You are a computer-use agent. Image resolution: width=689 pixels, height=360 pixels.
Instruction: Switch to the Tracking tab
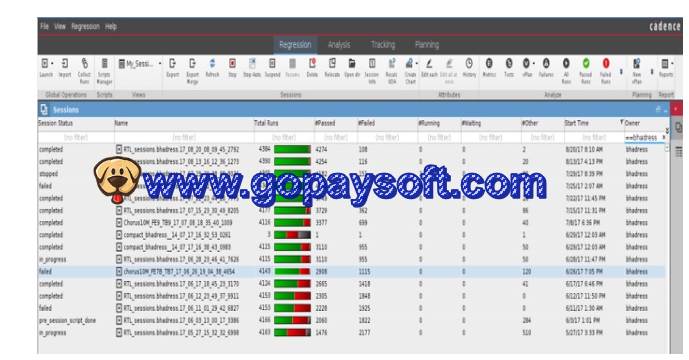click(383, 45)
